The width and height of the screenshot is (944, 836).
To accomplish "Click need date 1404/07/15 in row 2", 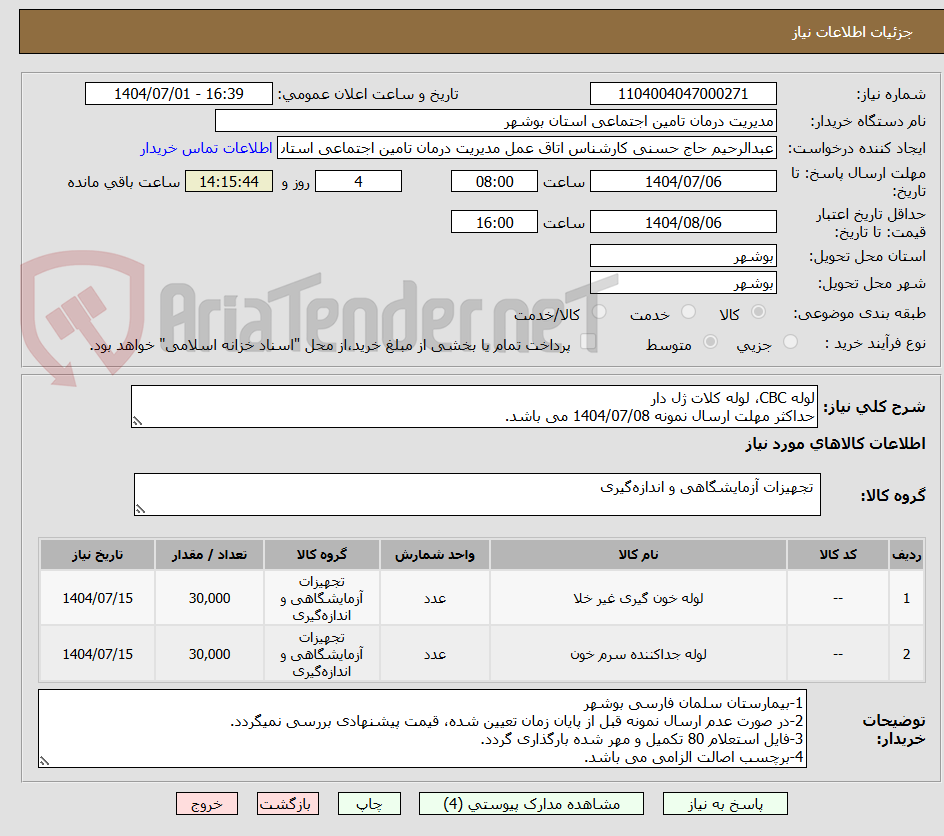I will pyautogui.click(x=98, y=654).
